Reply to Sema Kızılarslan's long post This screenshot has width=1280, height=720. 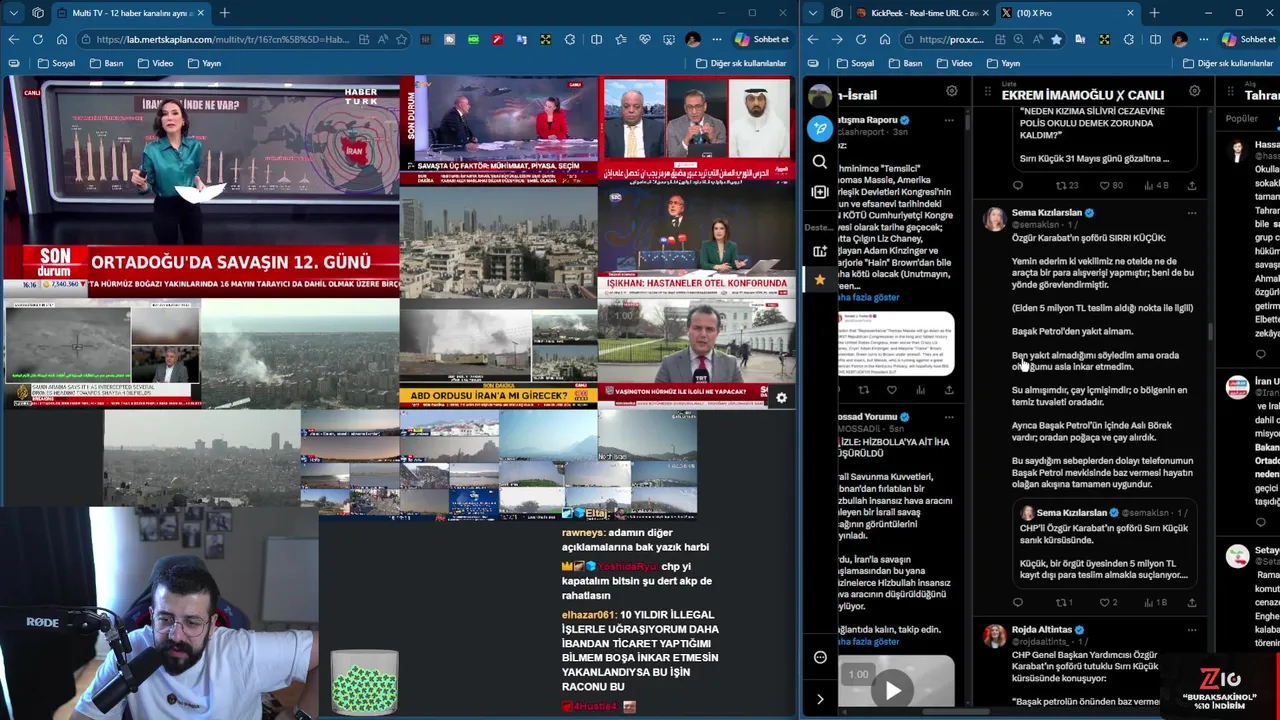(x=1017, y=602)
